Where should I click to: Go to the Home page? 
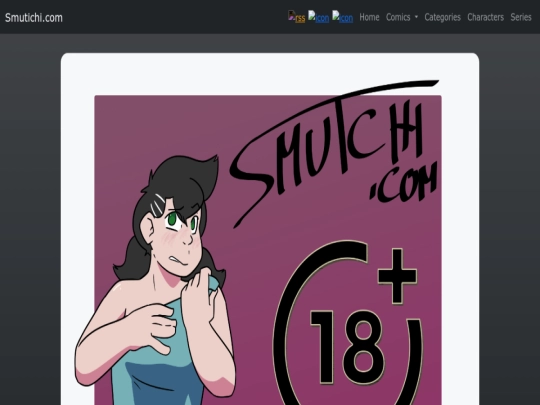369,17
